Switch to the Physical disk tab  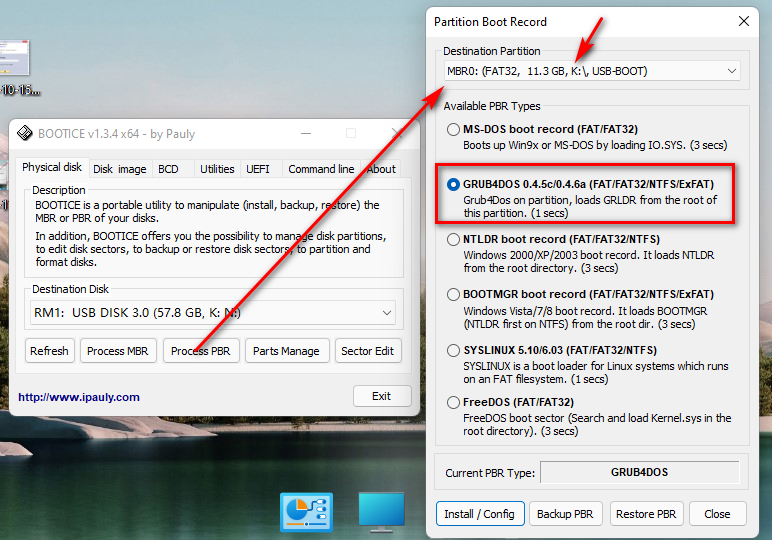(x=52, y=167)
